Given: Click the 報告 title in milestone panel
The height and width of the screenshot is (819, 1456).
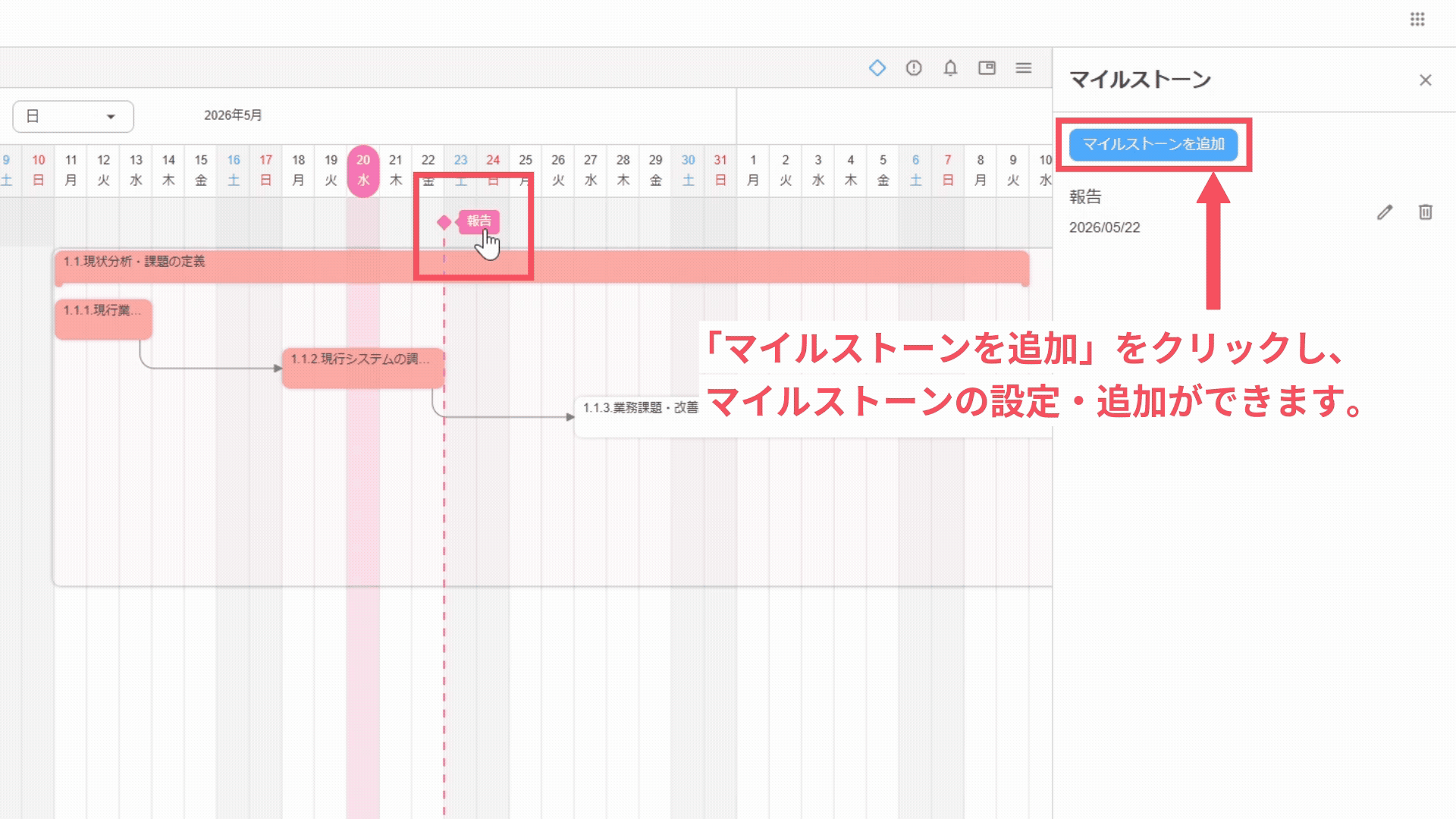Looking at the screenshot, I should 1085,197.
